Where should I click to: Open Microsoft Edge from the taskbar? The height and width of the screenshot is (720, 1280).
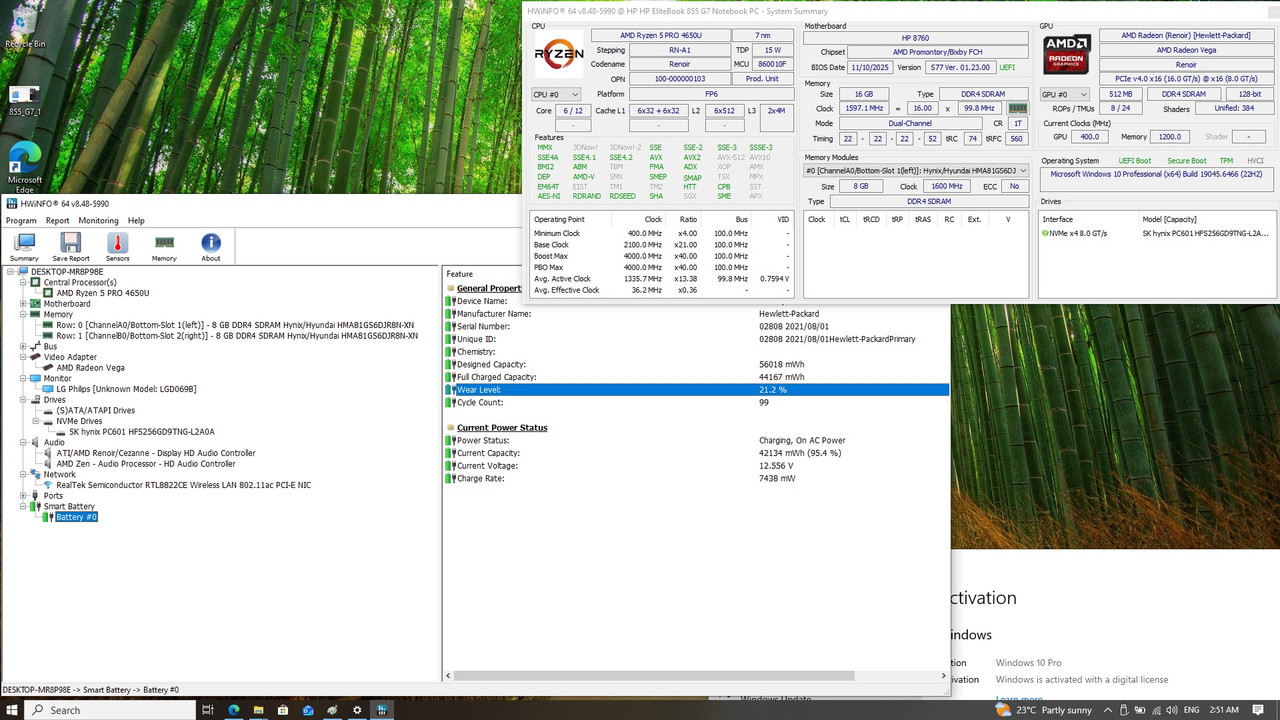(234, 710)
